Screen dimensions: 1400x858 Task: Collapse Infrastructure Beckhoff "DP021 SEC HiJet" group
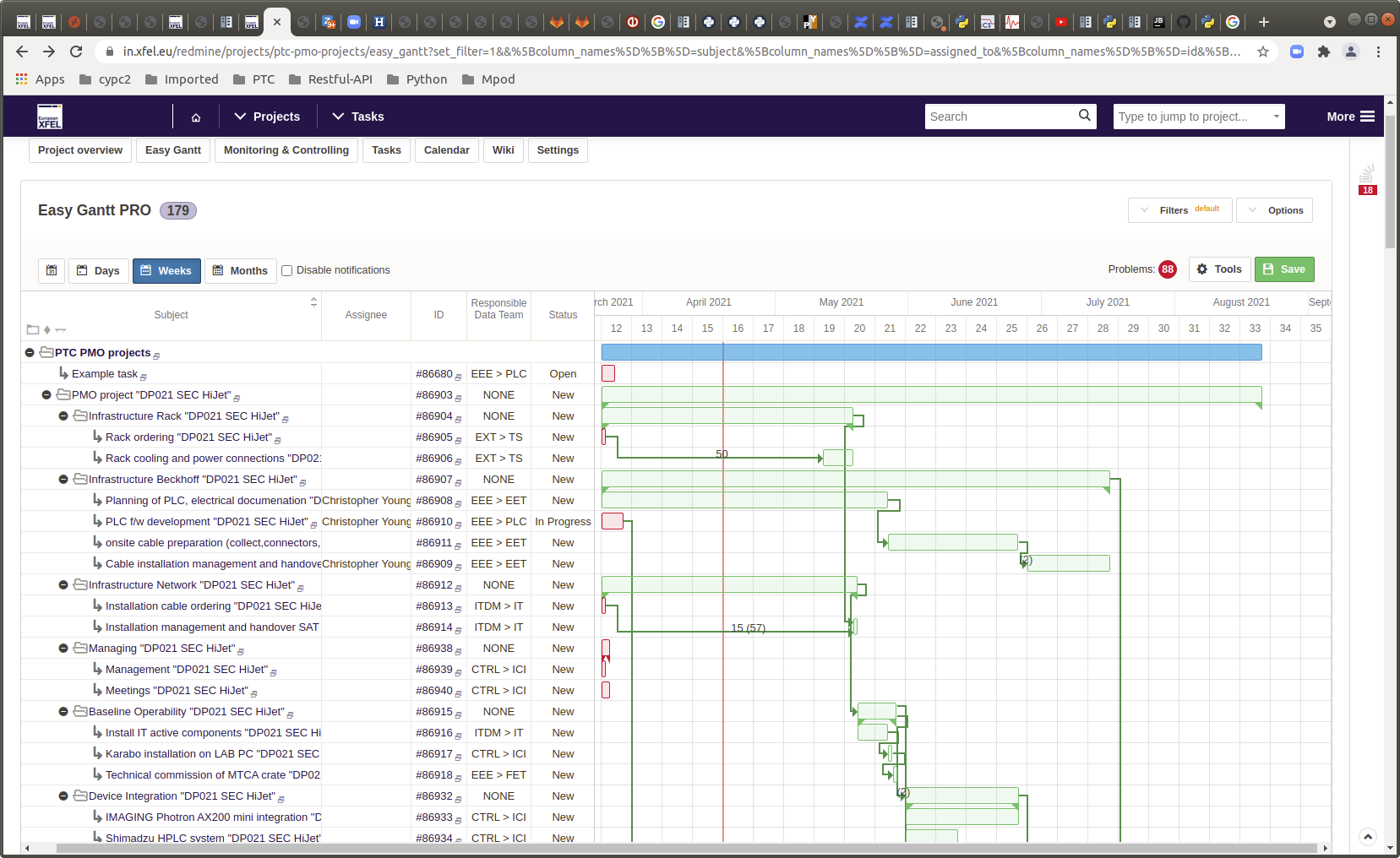pyautogui.click(x=63, y=480)
